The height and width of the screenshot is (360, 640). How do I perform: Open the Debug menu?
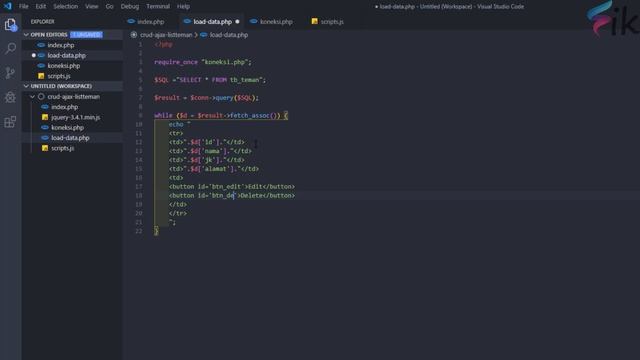point(130,6)
